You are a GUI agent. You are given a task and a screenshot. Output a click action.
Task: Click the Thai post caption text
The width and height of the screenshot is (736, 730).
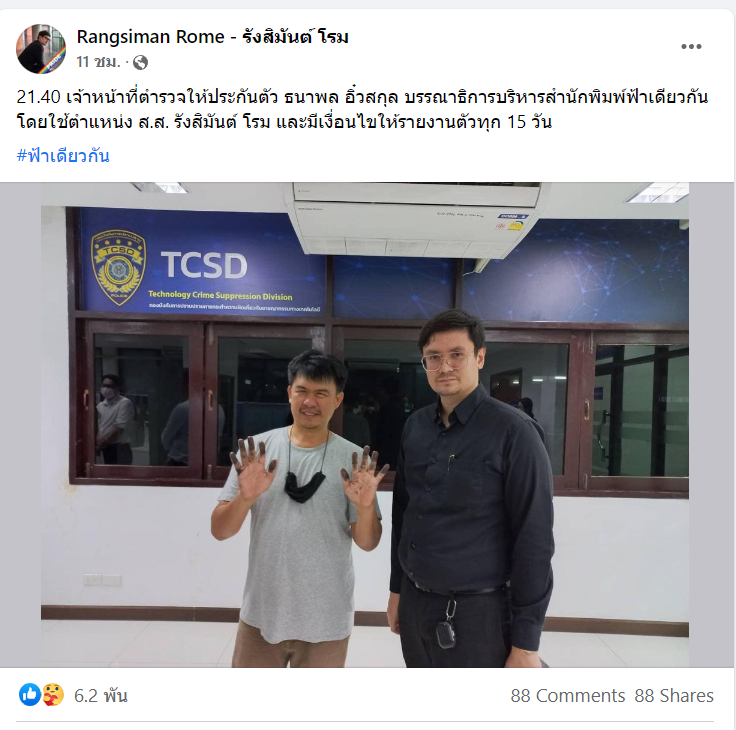(362, 109)
